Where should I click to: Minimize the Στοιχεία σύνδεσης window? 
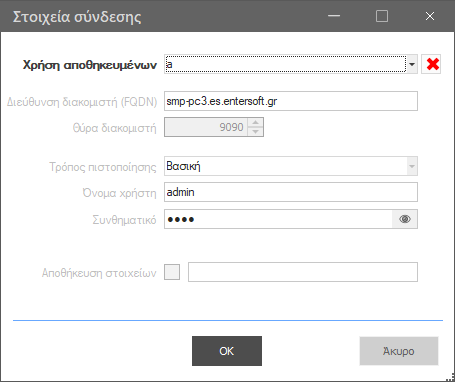[334, 16]
